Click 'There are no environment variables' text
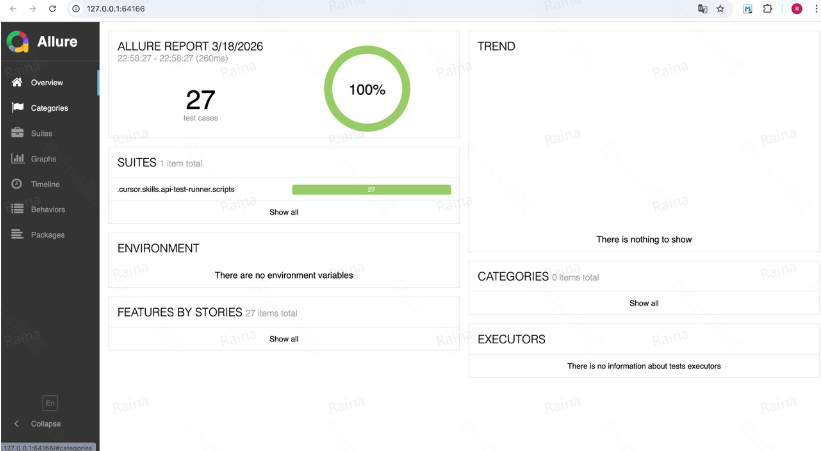The image size is (821, 451). (x=284, y=276)
